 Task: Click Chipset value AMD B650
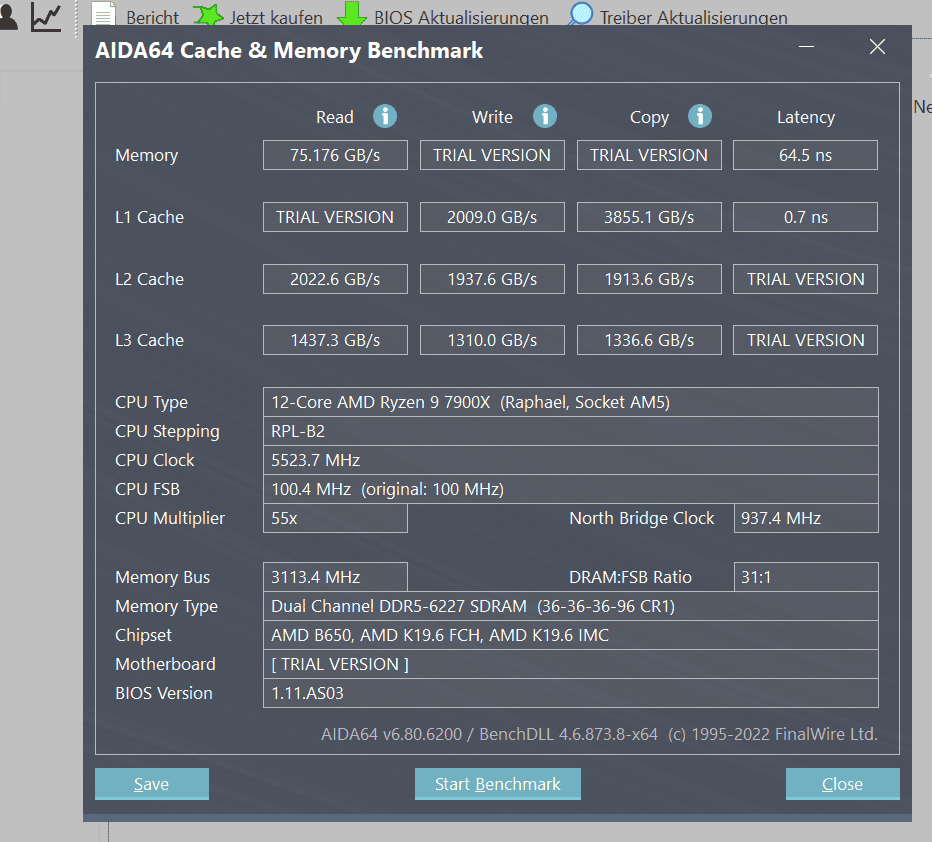click(571, 635)
